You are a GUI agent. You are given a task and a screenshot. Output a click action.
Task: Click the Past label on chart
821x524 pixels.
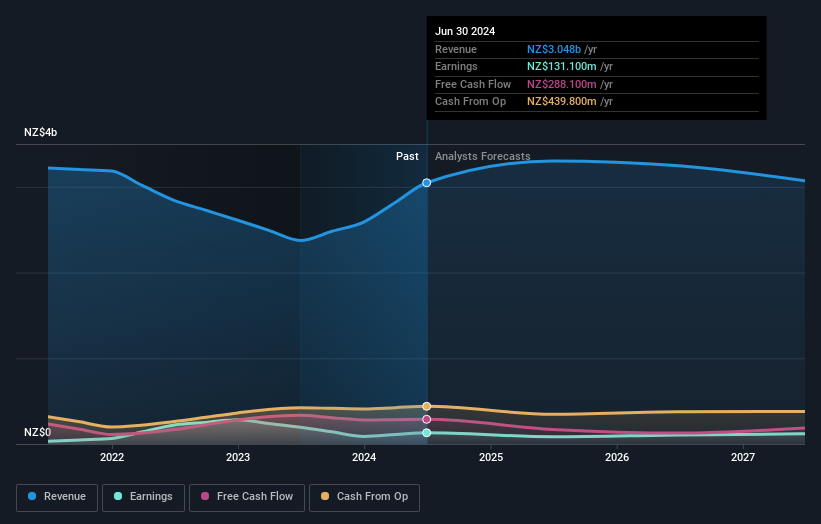pos(407,156)
